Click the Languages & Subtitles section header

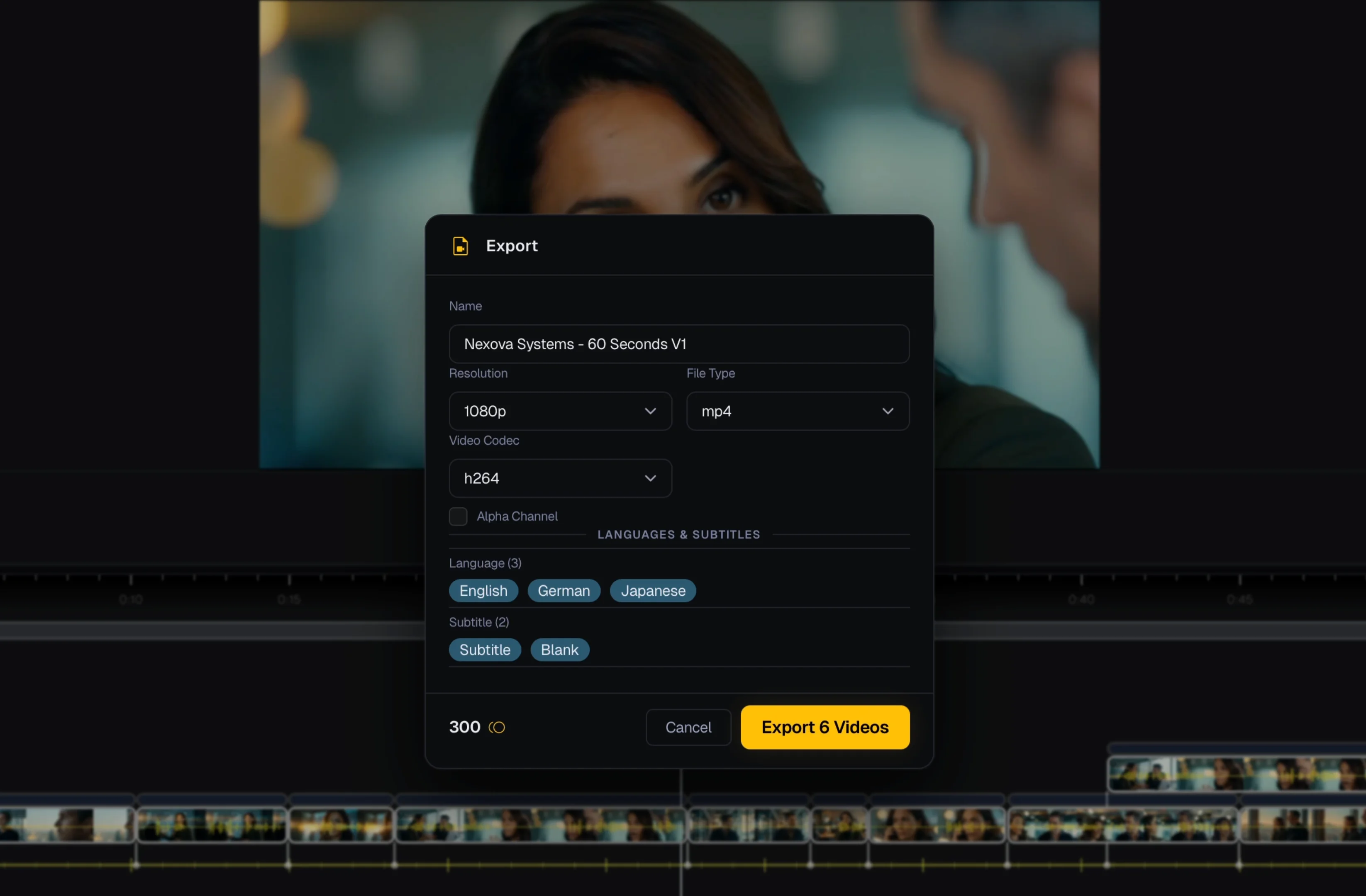[x=679, y=534]
